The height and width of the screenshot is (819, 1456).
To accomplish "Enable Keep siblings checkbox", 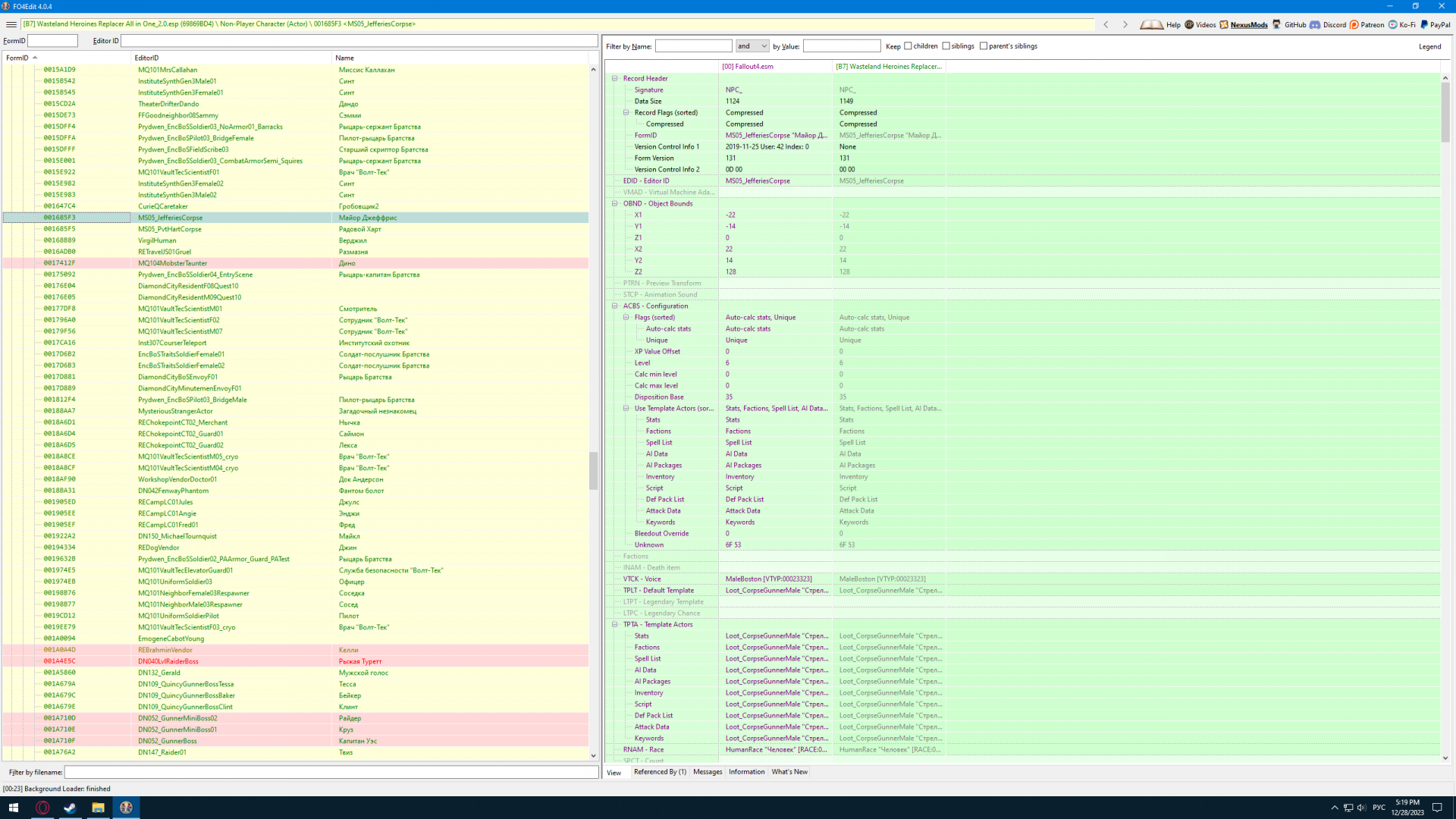I will pyautogui.click(x=946, y=46).
